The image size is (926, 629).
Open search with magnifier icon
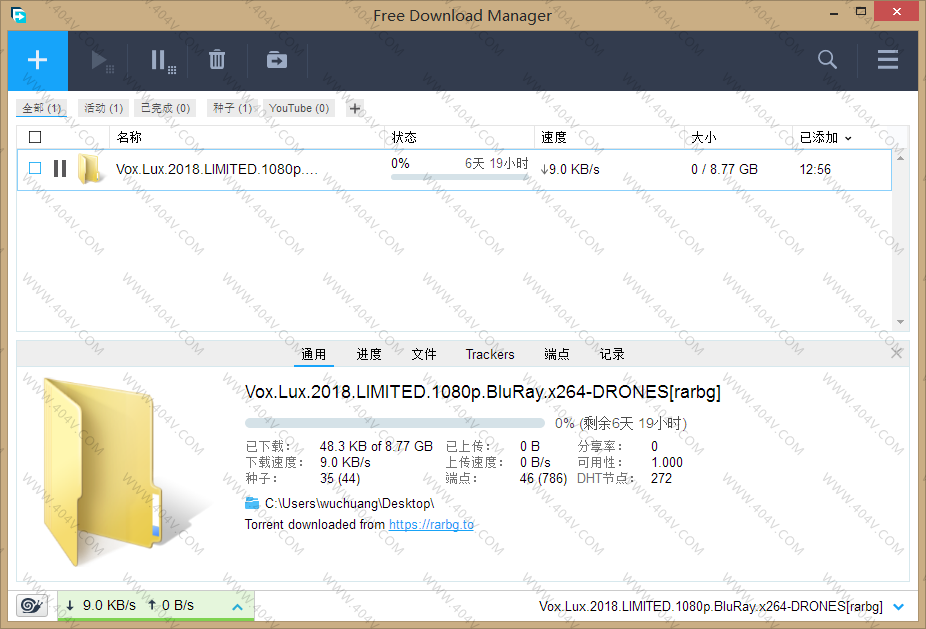[x=827, y=60]
